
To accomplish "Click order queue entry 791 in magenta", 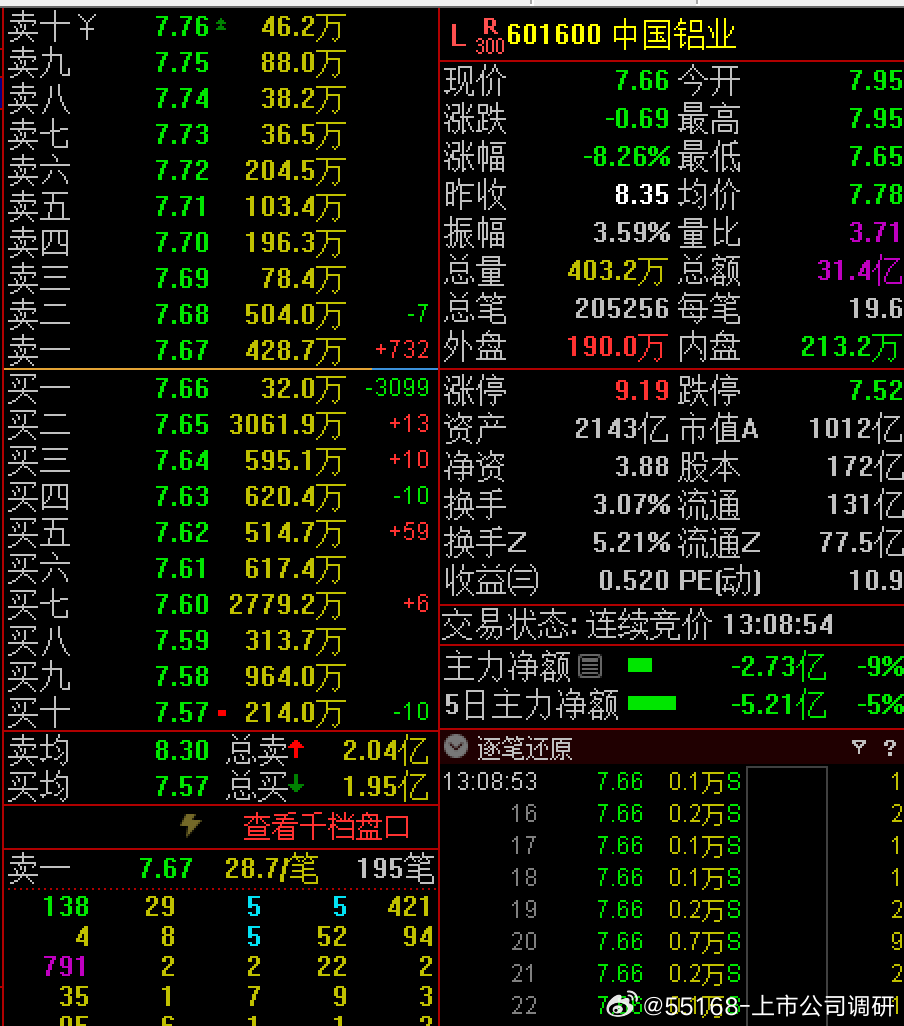I will (65, 966).
